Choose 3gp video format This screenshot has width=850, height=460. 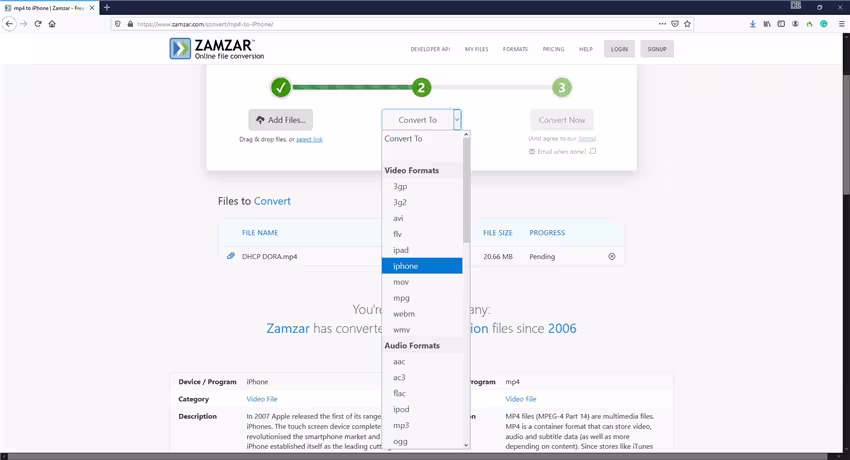point(422,186)
